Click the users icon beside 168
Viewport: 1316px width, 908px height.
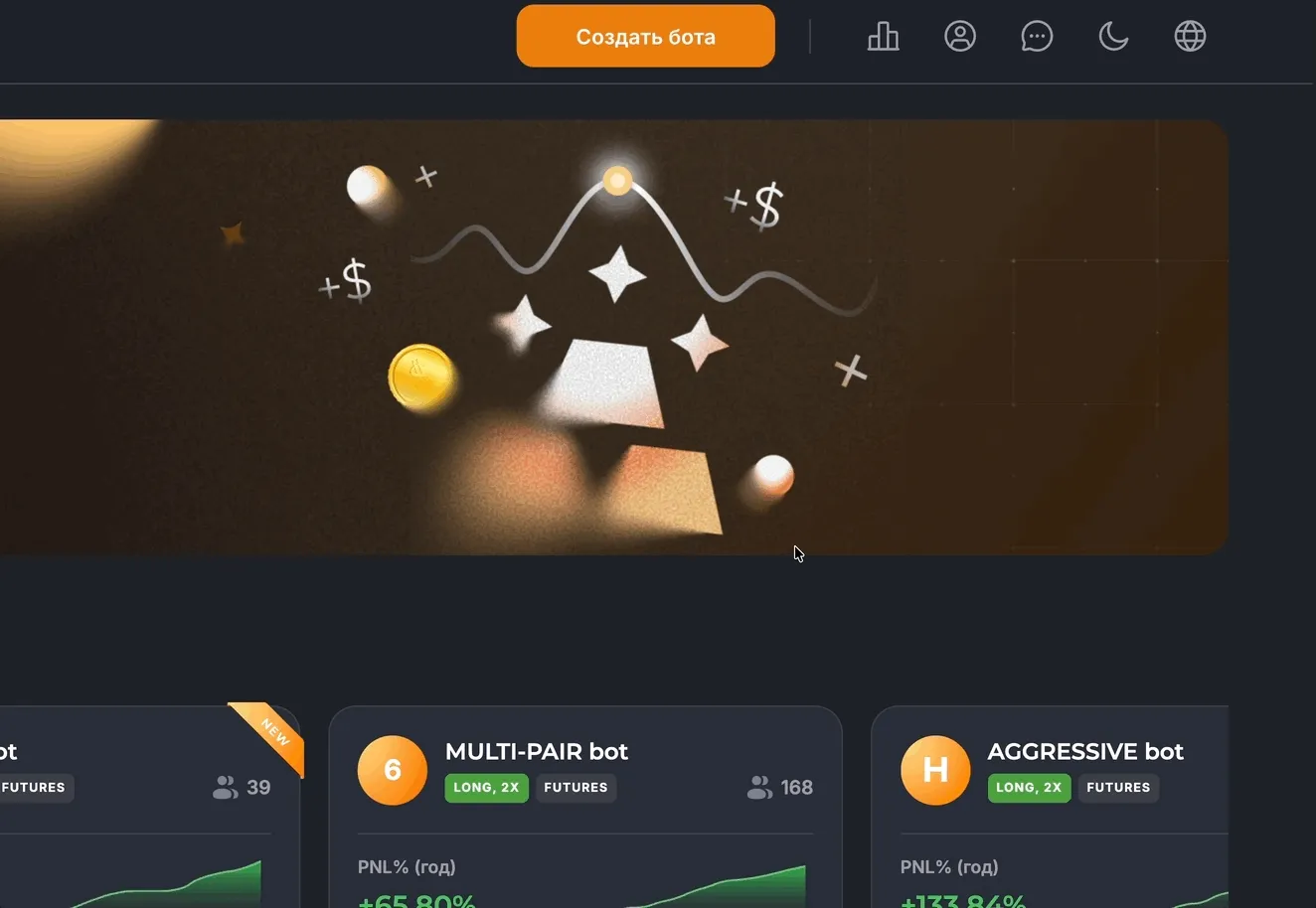759,788
